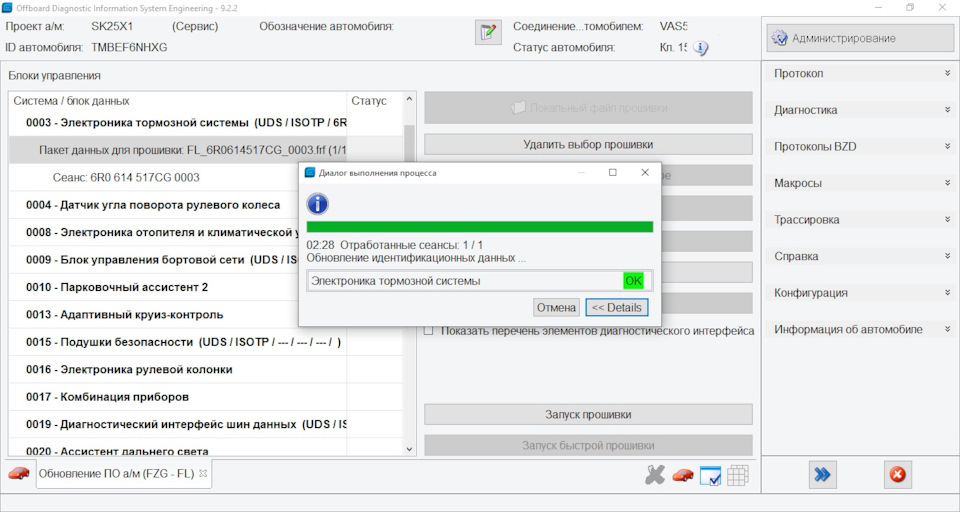This screenshot has height=512, width=960.
Task: Click the vehicle designation edit notepad icon
Action: point(488,32)
